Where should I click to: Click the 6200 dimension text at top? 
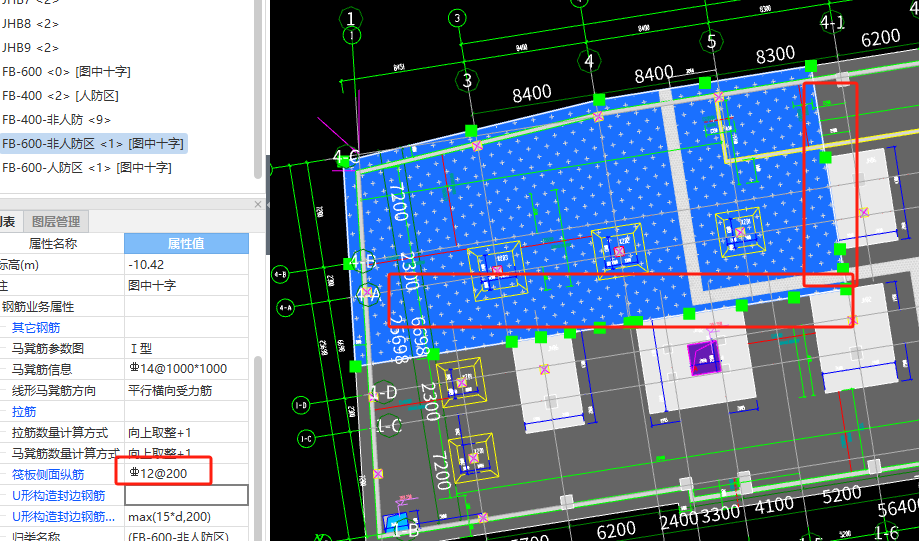[x=881, y=38]
